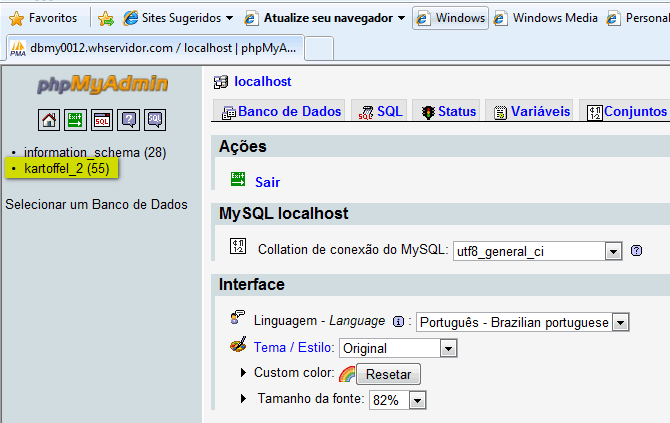This screenshot has width=670, height=423.
Task: Open the SQL documentation icon in sidebar
Action: pos(155,120)
